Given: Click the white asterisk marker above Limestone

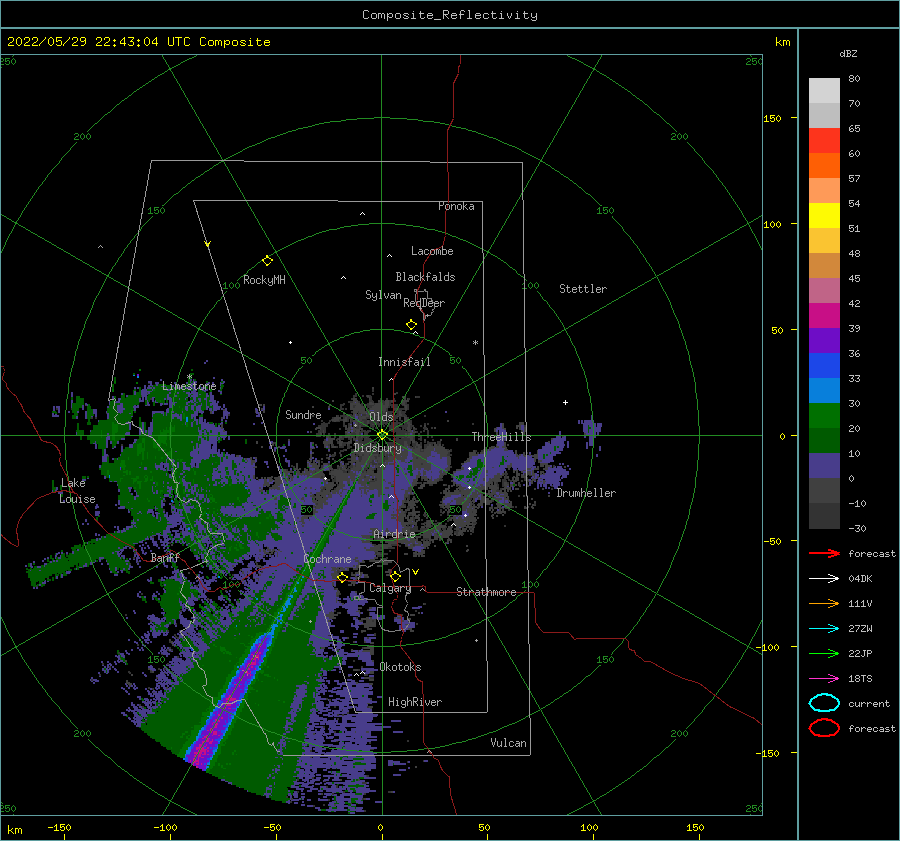Looking at the screenshot, I should pos(189,377).
